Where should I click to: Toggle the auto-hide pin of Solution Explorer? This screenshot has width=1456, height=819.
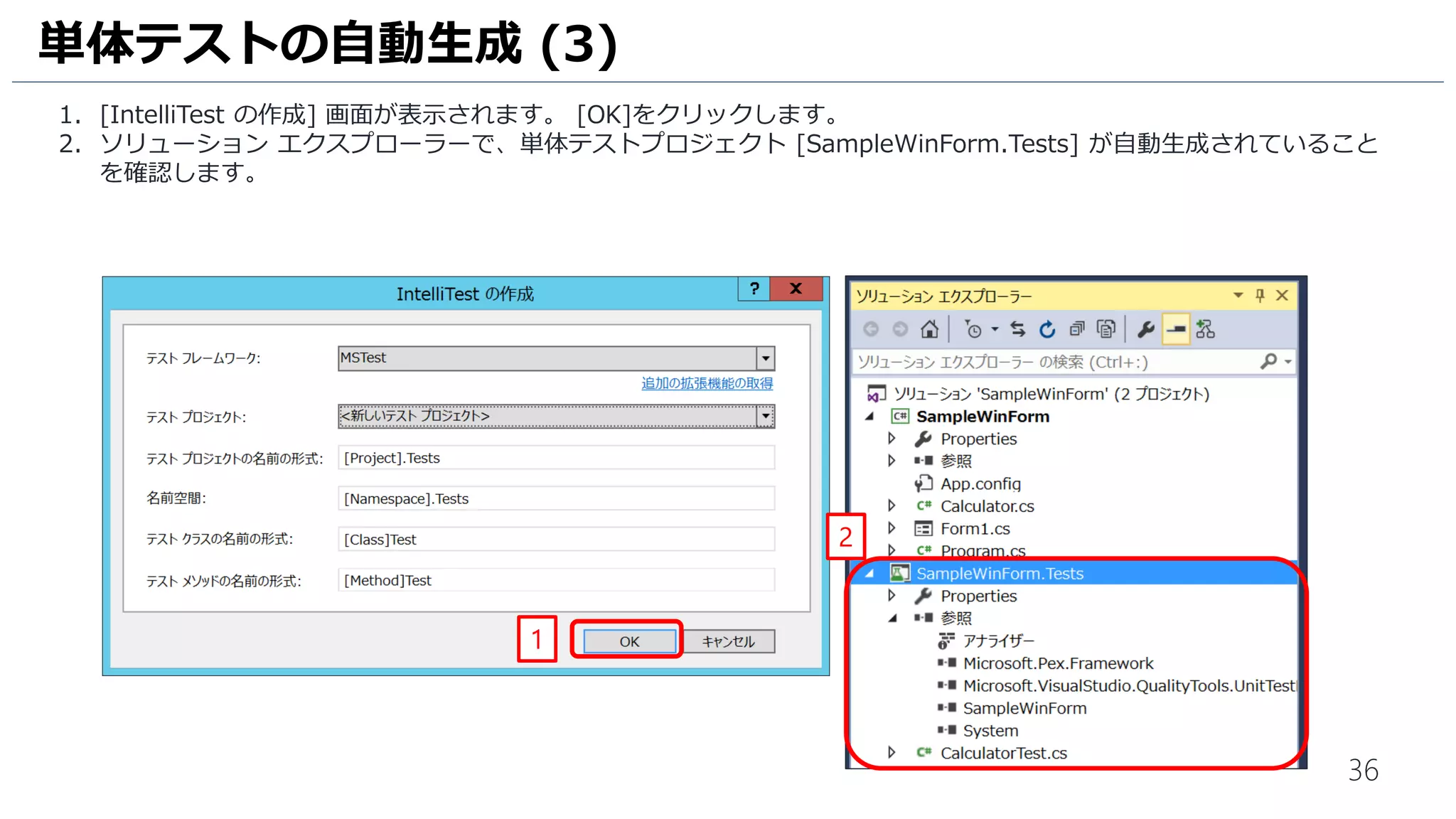(1260, 295)
